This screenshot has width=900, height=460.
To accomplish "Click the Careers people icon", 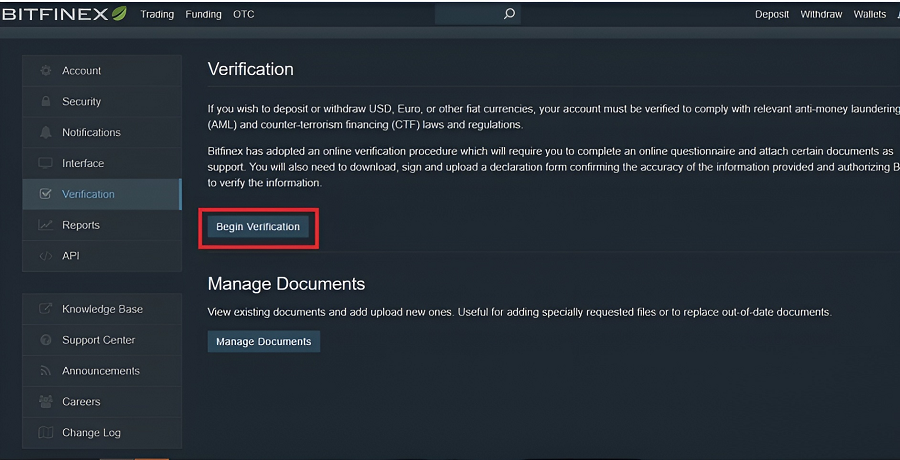I will pyautogui.click(x=45, y=401).
